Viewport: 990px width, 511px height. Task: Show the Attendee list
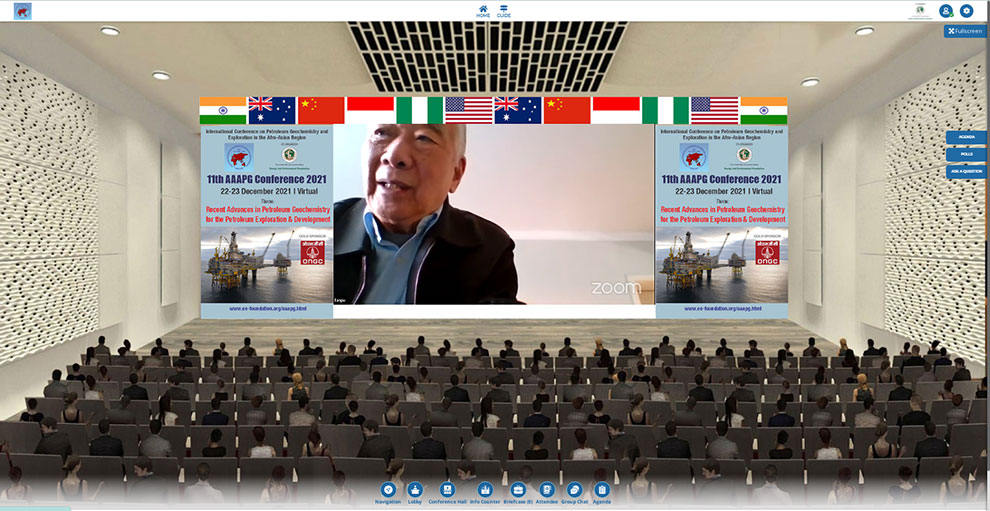click(547, 493)
